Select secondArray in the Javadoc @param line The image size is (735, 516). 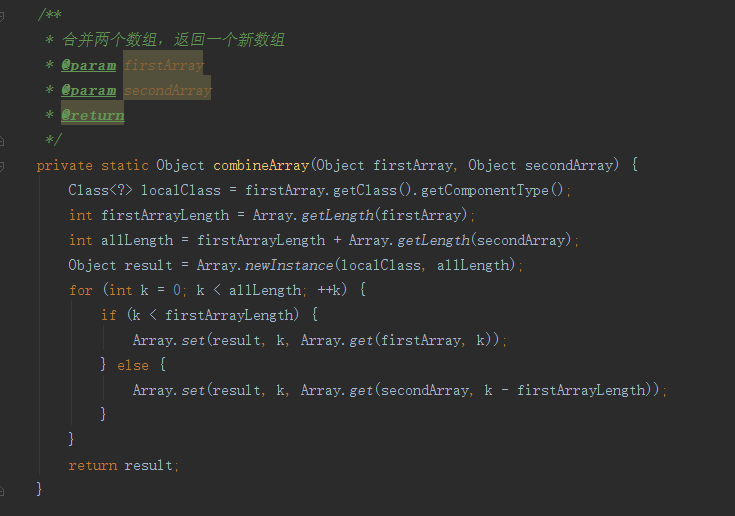[168, 90]
